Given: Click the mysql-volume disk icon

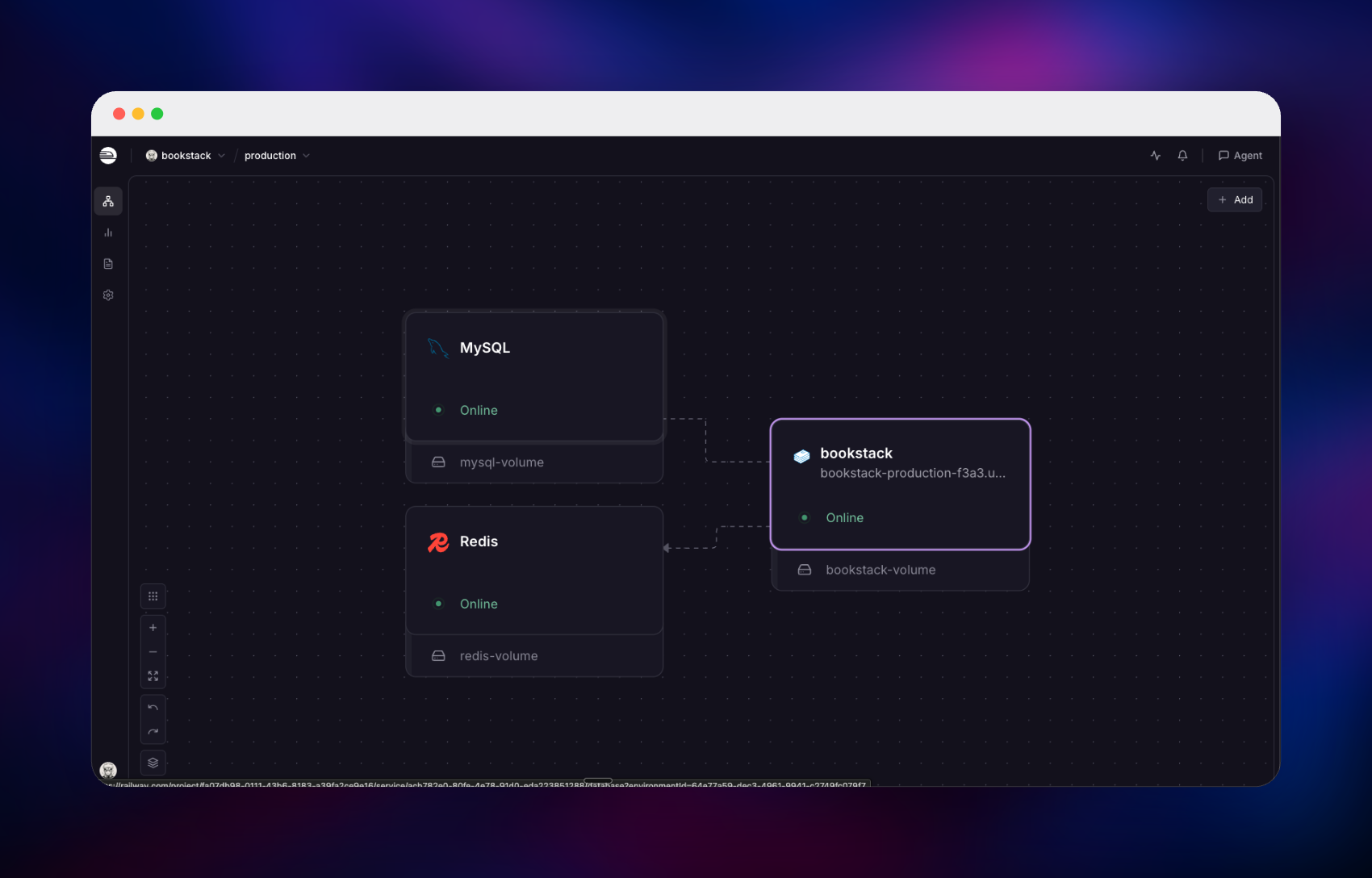Looking at the screenshot, I should (x=438, y=462).
